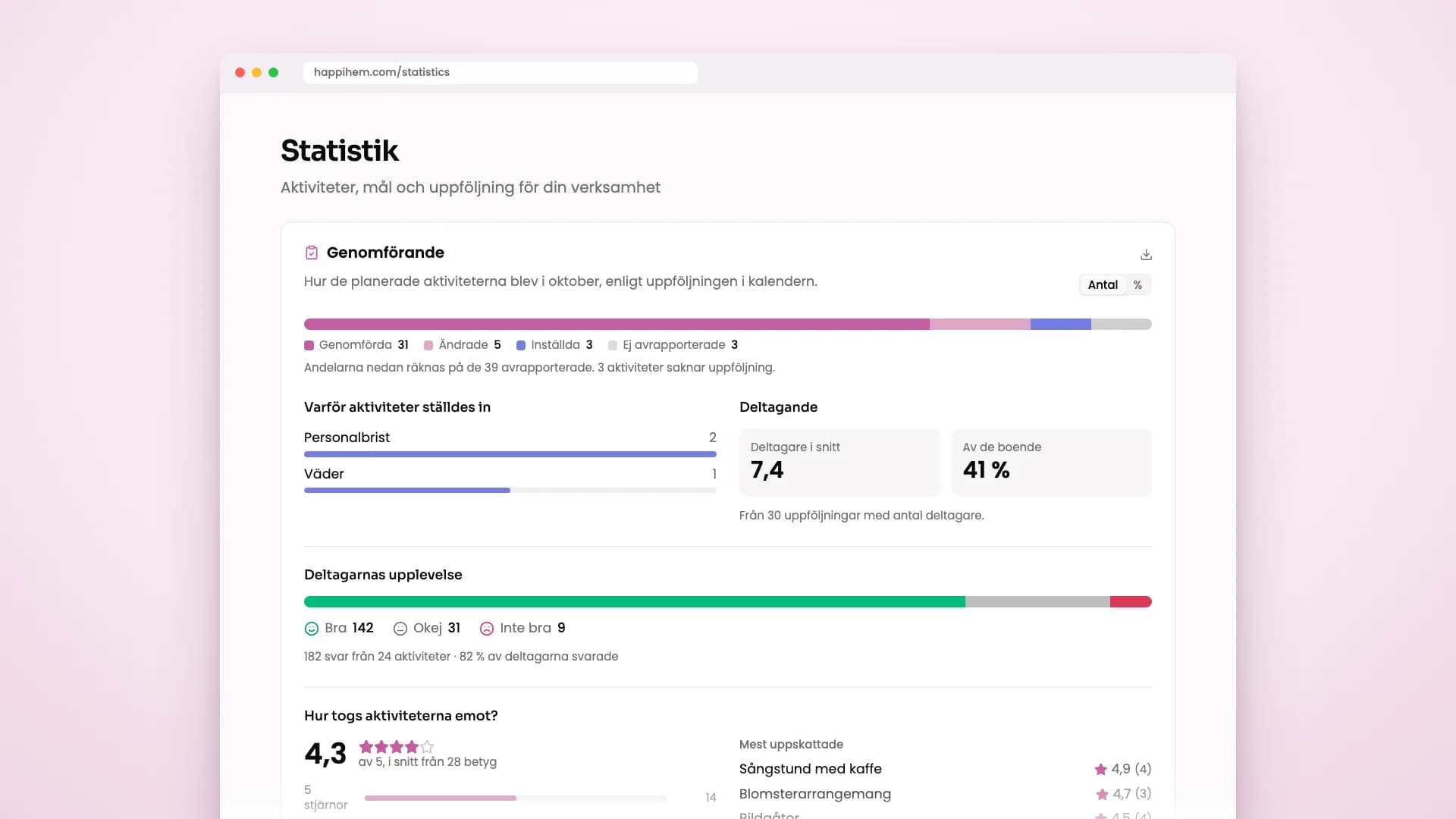Click the star beside Blomsterarrangemang rating 4,7
The image size is (1456, 819).
1103,795
